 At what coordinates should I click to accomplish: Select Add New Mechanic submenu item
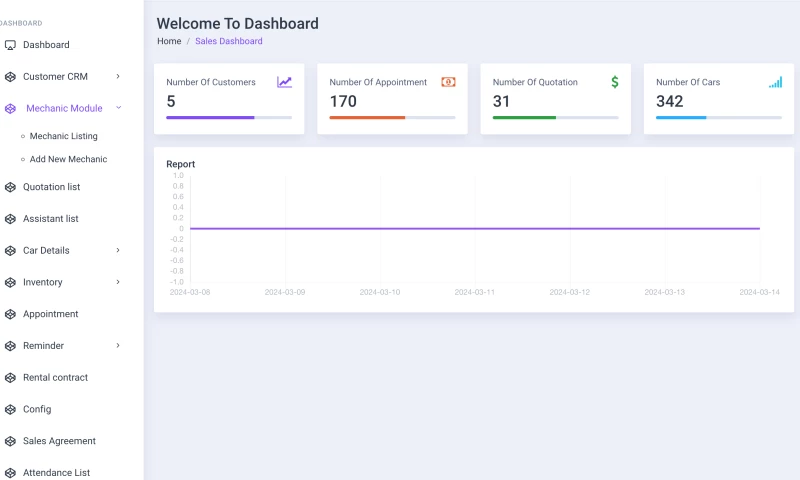(x=68, y=159)
